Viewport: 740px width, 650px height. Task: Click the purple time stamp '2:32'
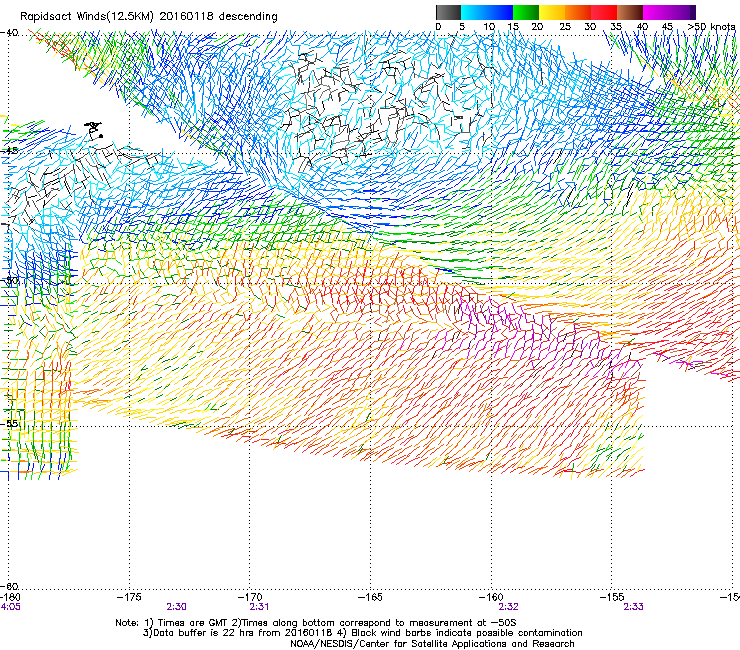tap(508, 607)
